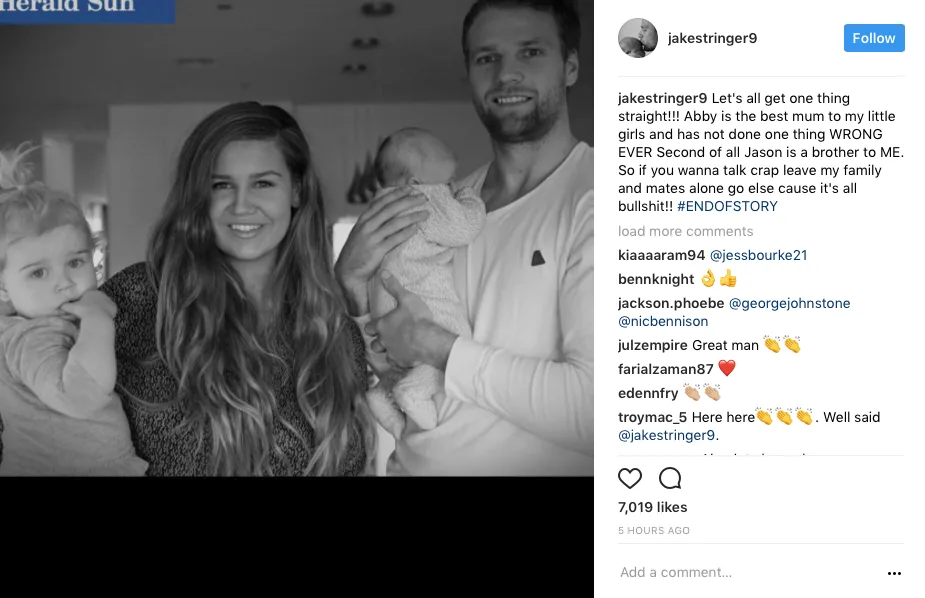The height and width of the screenshot is (598, 925).
Task: Open the comment speech bubble icon
Action: pos(670,478)
